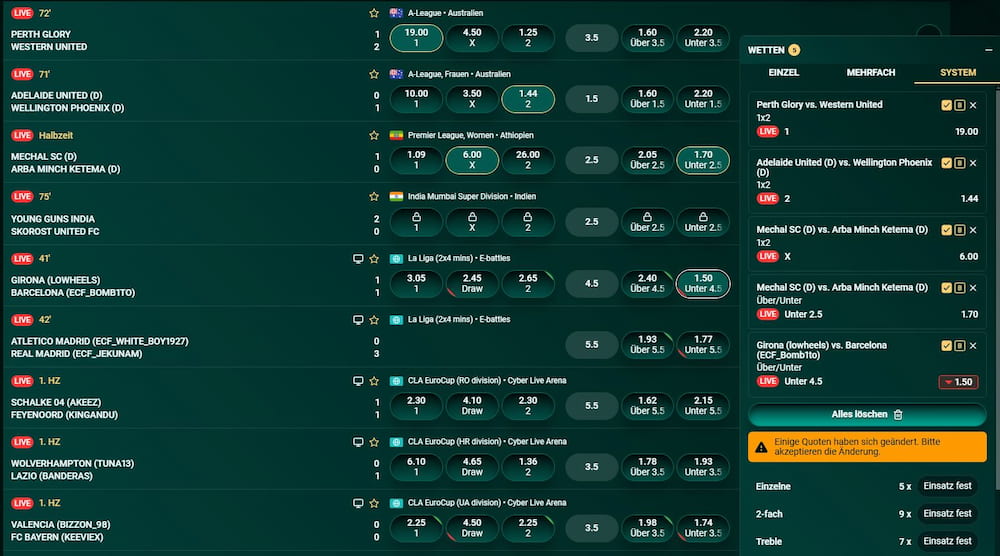Uncheck the Perth Glory bet checkbox
The width and height of the screenshot is (1000, 556).
[x=947, y=105]
